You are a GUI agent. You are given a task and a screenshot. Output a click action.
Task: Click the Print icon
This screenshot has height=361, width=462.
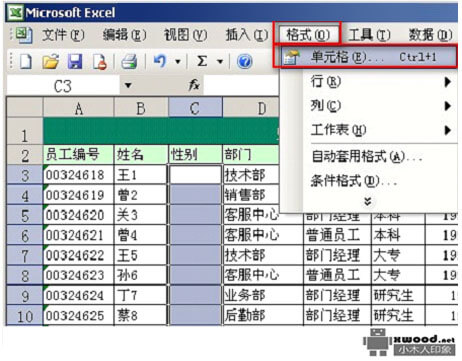129,62
